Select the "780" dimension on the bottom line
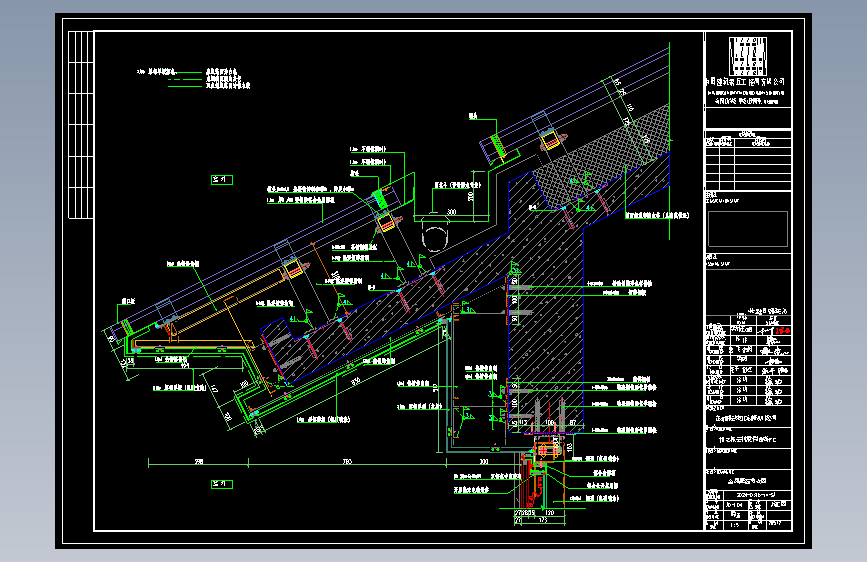This screenshot has width=867, height=562. click(x=347, y=461)
